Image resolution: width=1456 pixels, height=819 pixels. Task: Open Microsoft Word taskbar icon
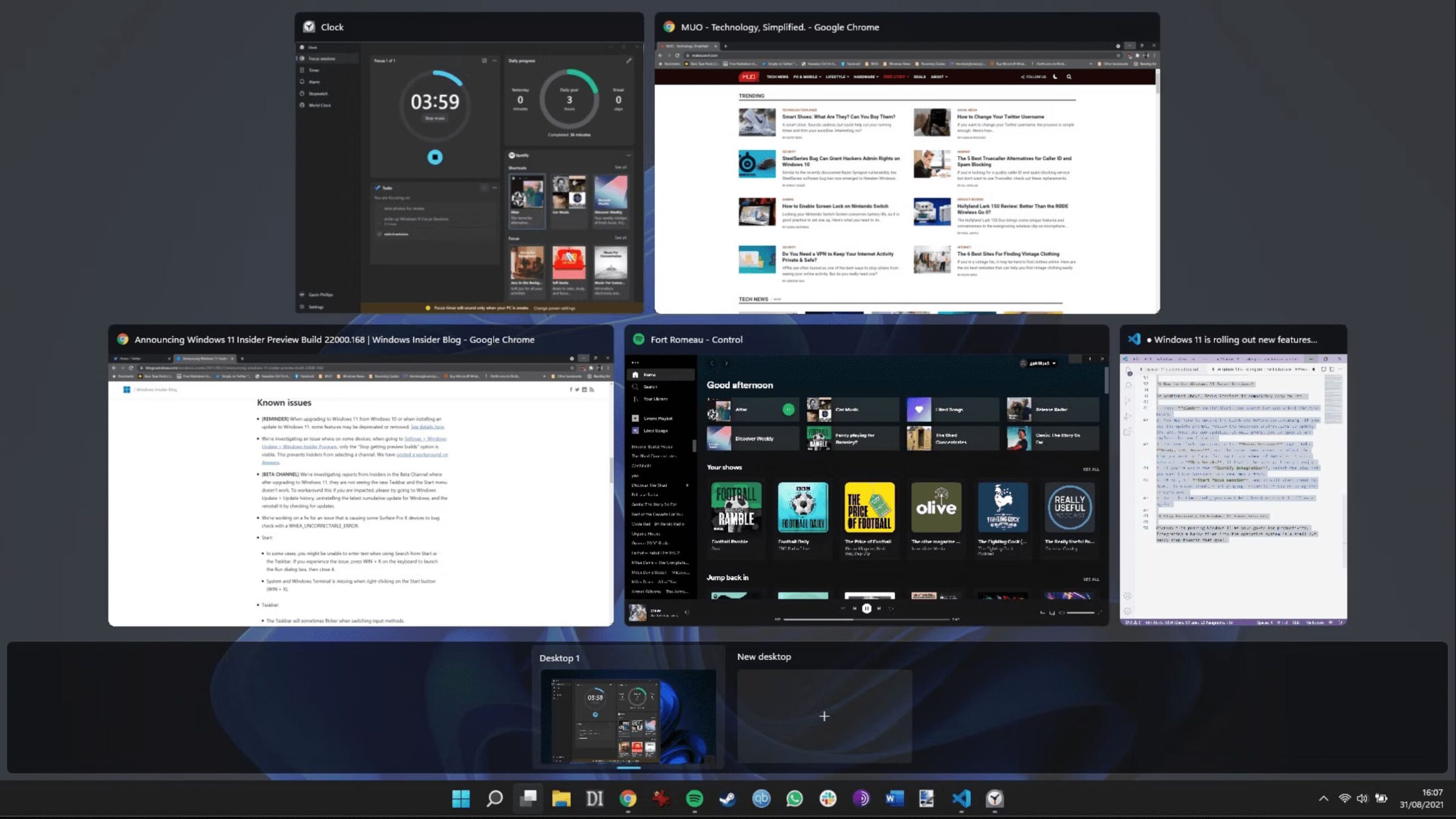(894, 799)
